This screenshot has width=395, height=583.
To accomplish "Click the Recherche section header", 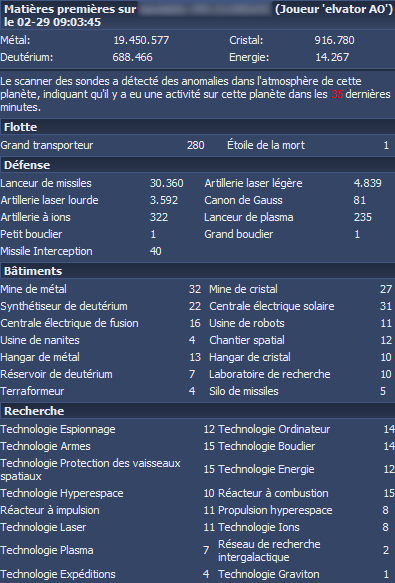I will tap(198, 411).
